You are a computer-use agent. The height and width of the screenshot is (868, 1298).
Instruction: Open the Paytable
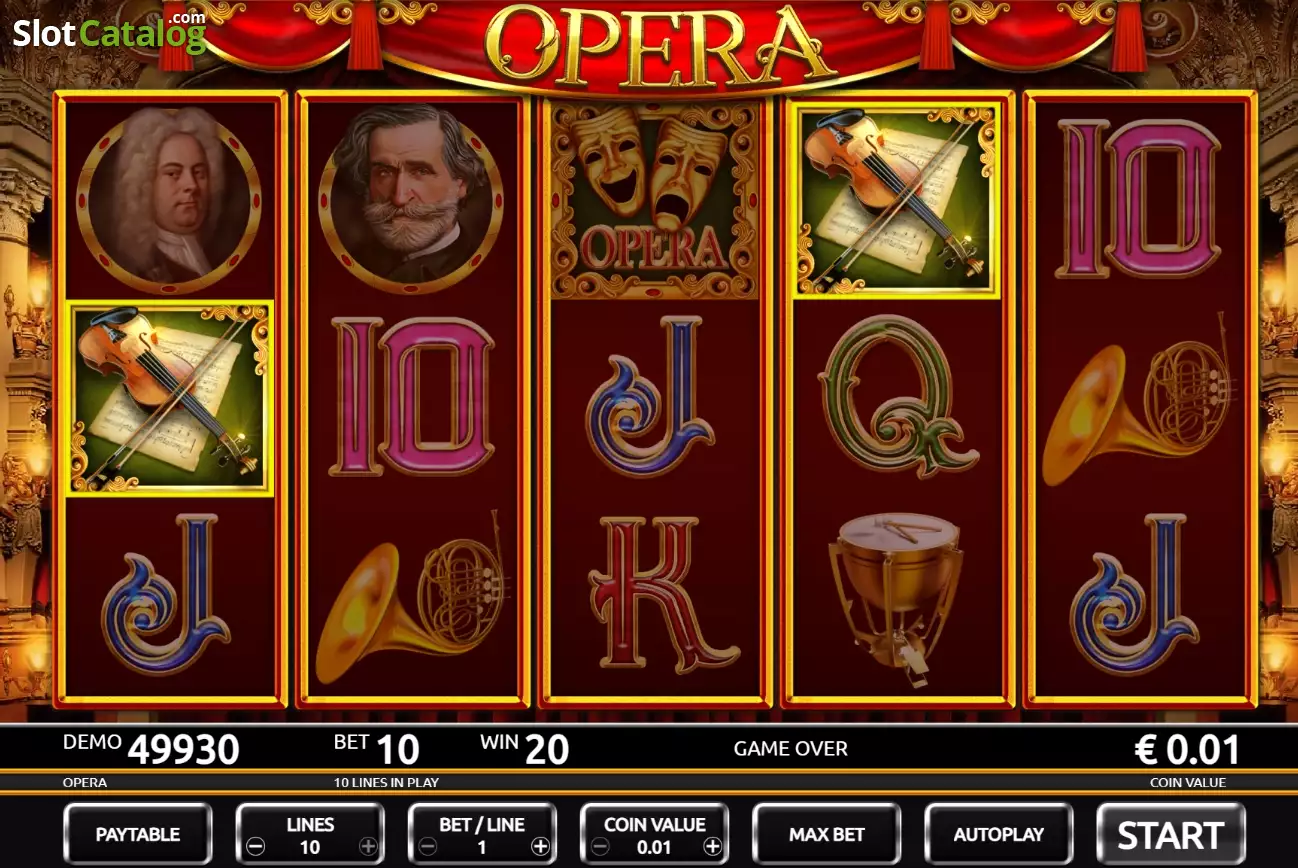click(x=138, y=834)
